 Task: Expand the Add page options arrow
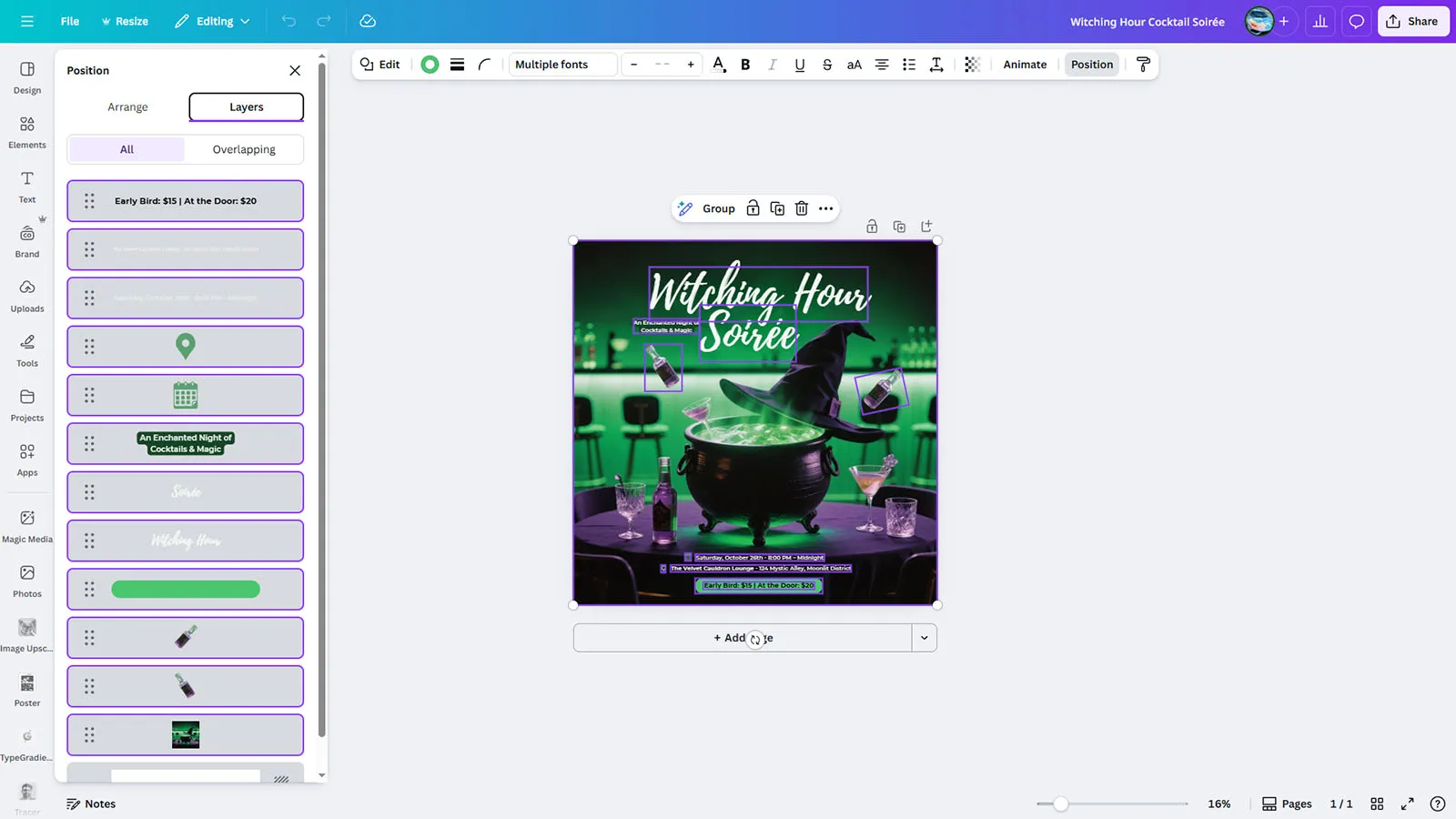[924, 638]
